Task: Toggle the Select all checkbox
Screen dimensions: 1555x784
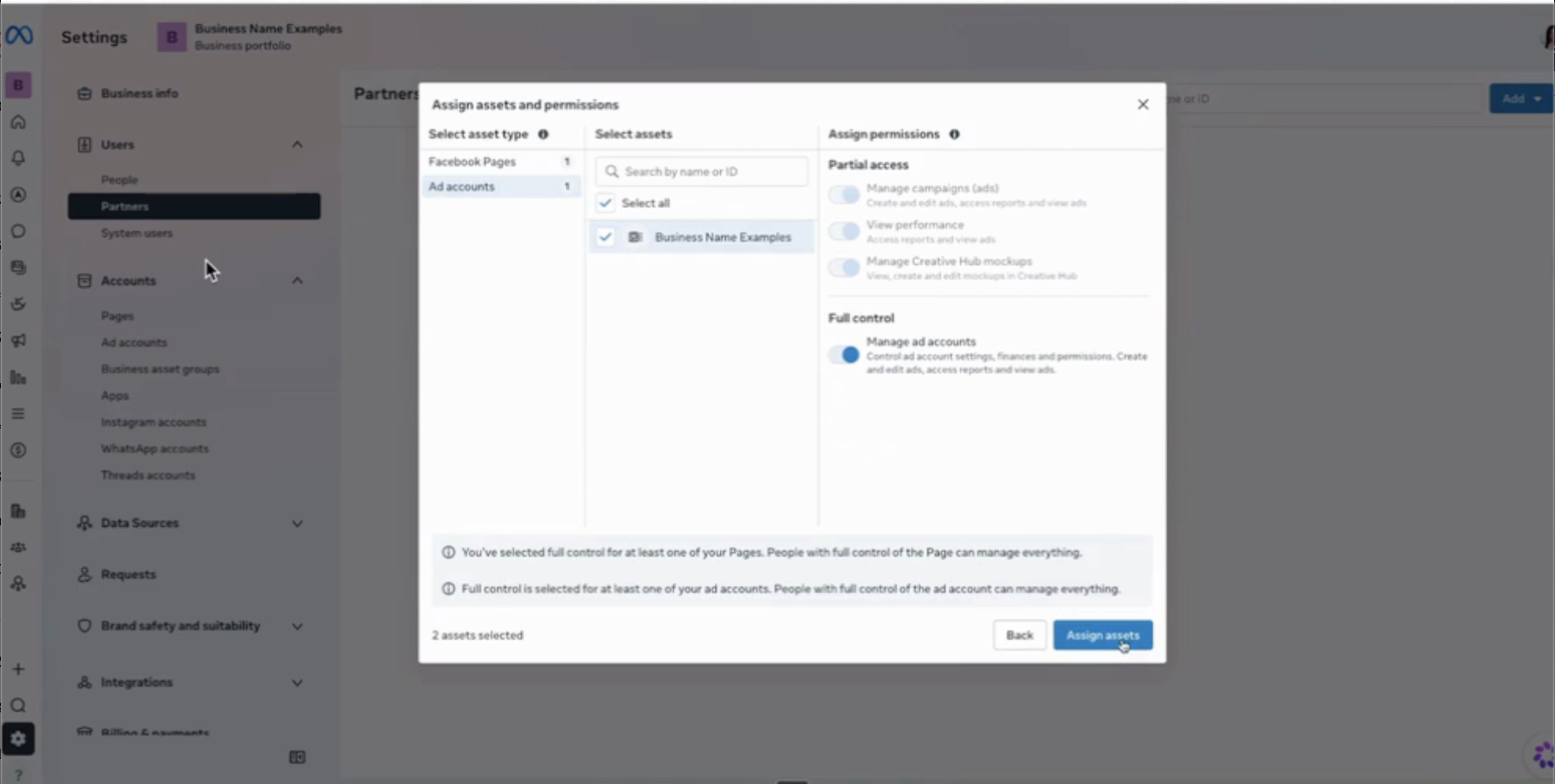Action: [x=606, y=202]
